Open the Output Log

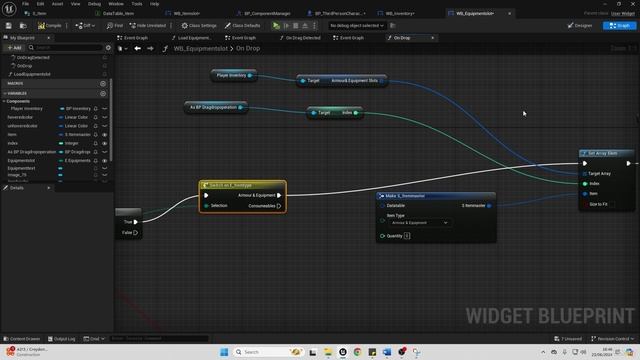62,339
